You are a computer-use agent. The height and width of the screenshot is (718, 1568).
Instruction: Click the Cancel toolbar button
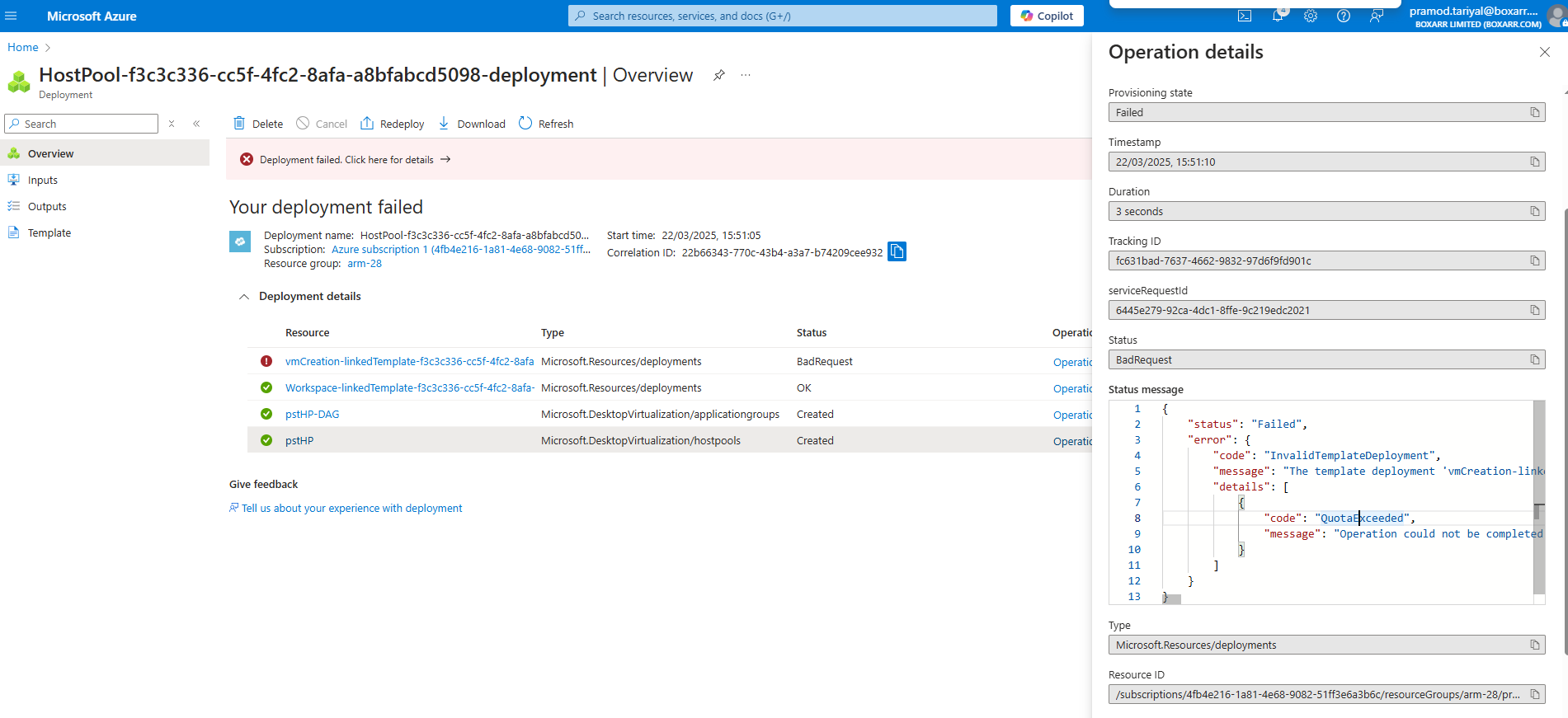pyautogui.click(x=322, y=124)
